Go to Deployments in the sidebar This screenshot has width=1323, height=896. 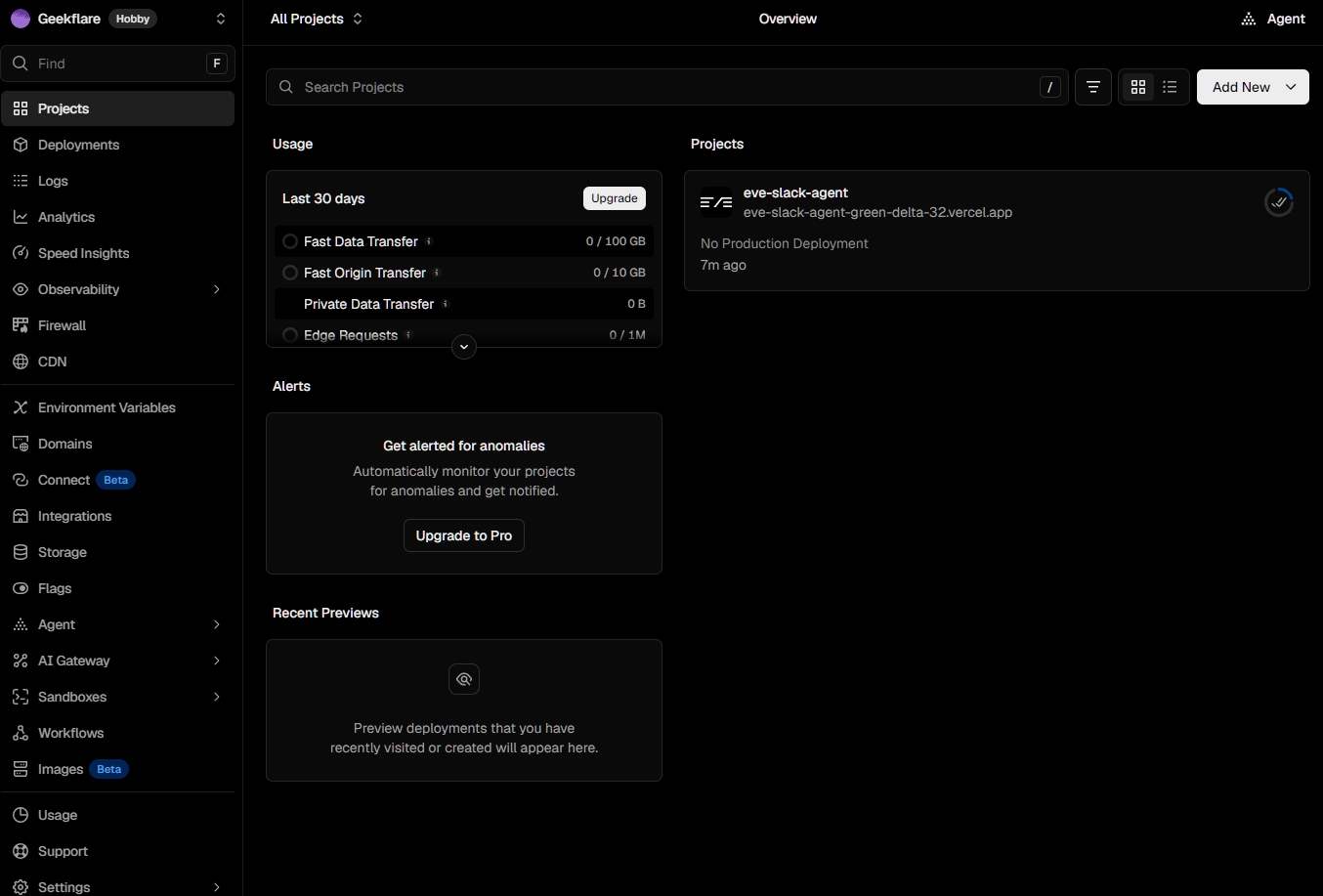(x=117, y=145)
